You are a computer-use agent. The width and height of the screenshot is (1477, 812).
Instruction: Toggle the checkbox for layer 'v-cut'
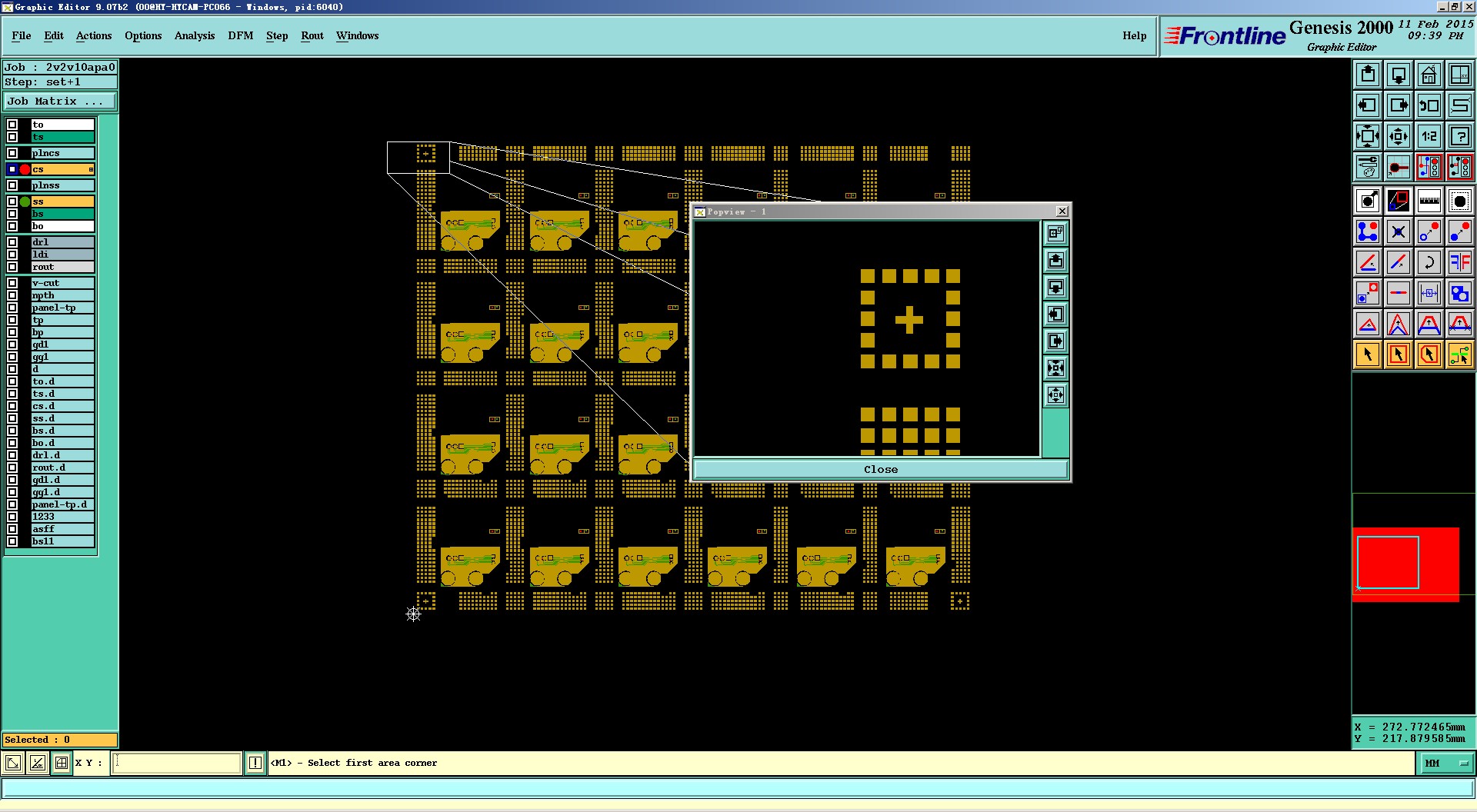click(12, 283)
